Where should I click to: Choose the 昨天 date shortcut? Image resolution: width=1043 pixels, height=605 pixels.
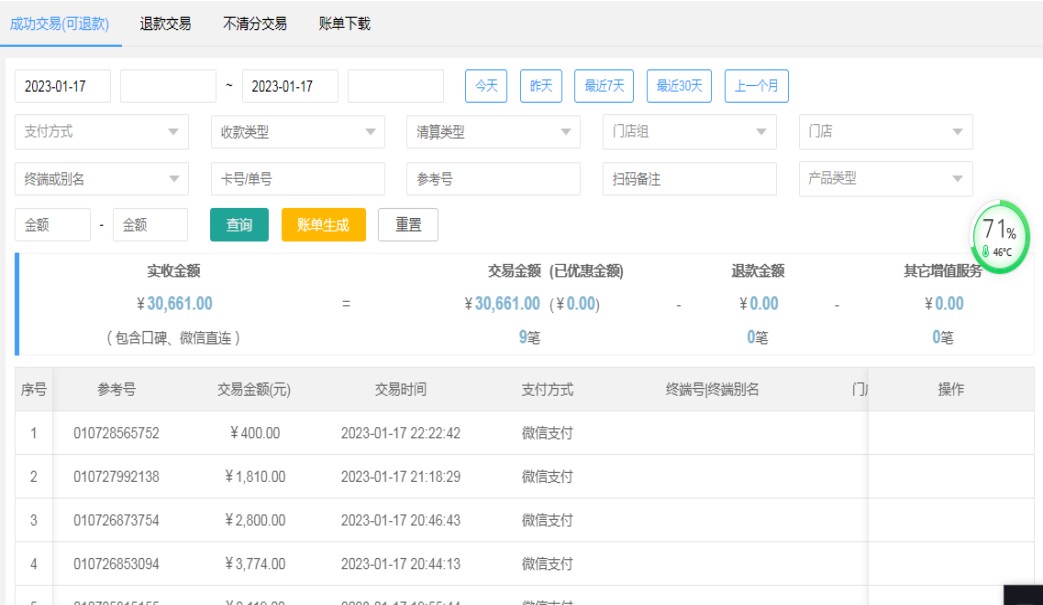(x=541, y=86)
